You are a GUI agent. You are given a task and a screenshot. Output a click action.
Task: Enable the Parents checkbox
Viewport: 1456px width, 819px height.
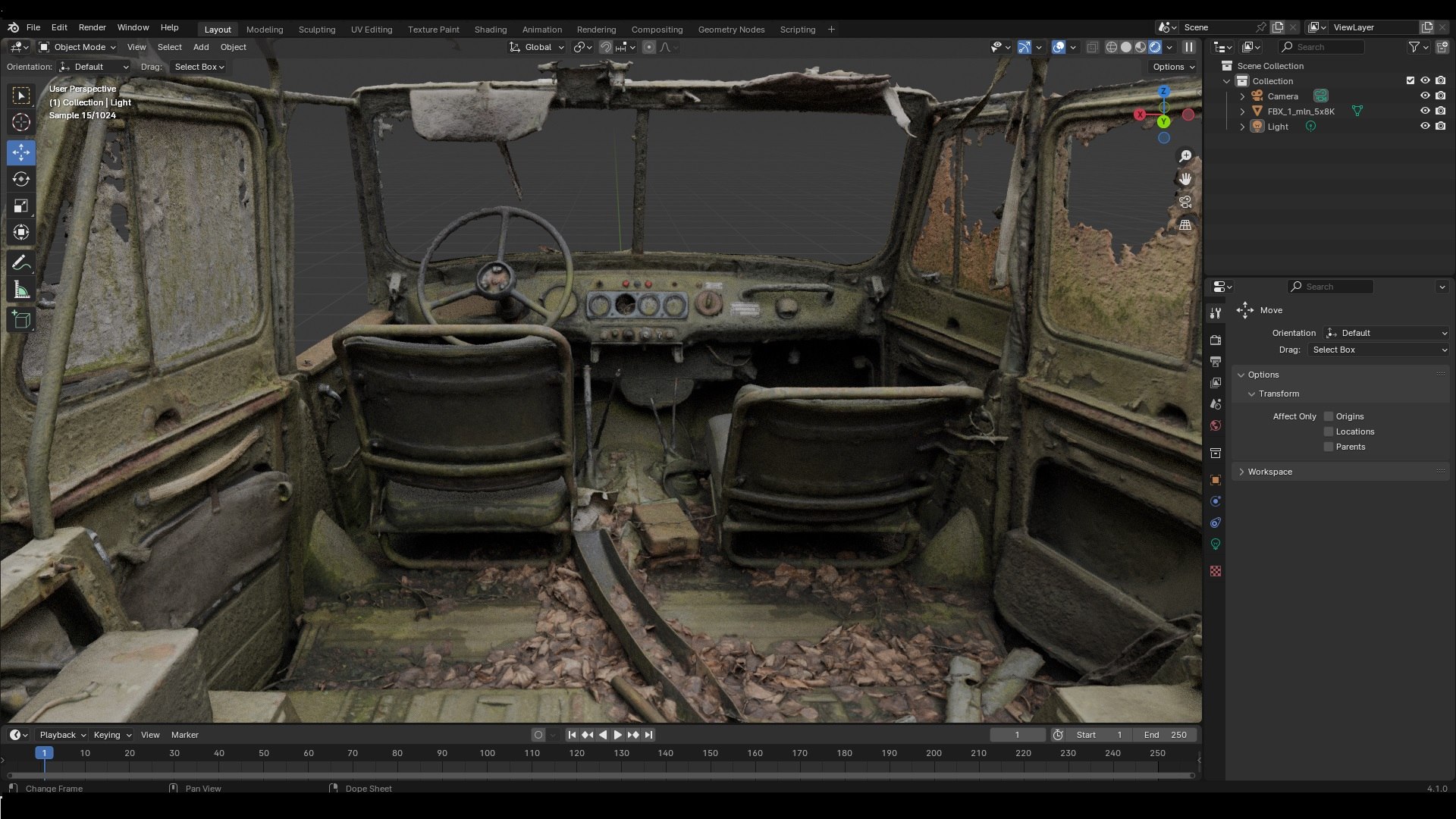point(1329,447)
